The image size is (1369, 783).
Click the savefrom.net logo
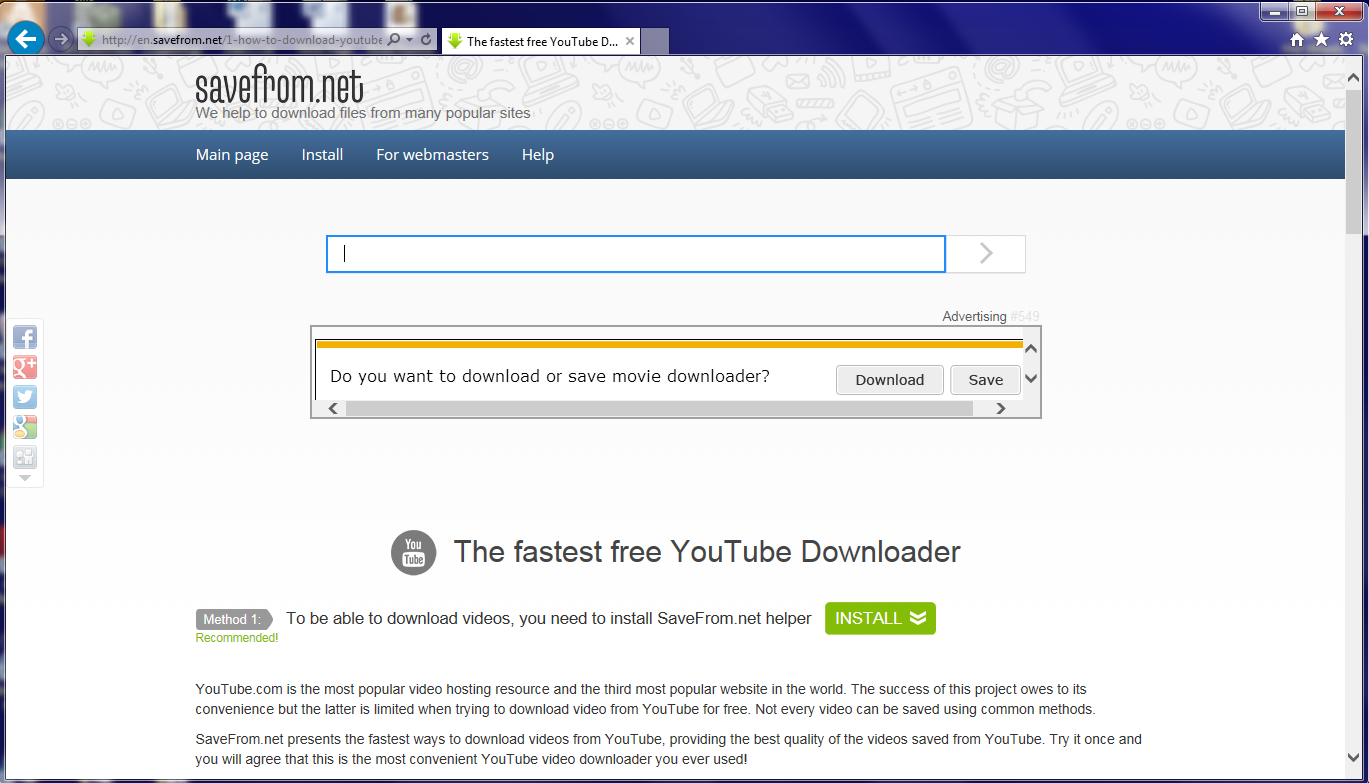click(x=279, y=86)
